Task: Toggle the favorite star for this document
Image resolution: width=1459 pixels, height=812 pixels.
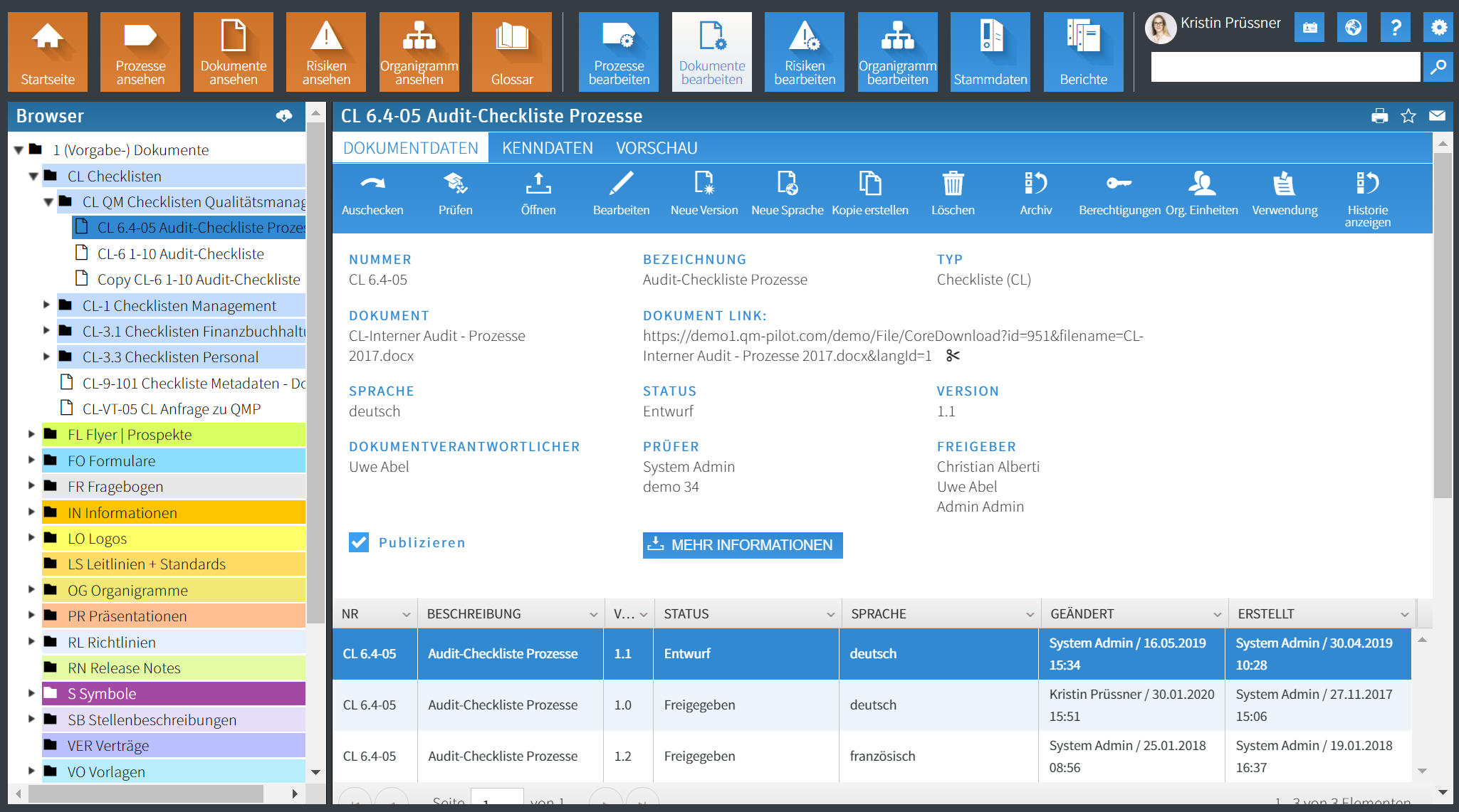Action: pos(1408,115)
